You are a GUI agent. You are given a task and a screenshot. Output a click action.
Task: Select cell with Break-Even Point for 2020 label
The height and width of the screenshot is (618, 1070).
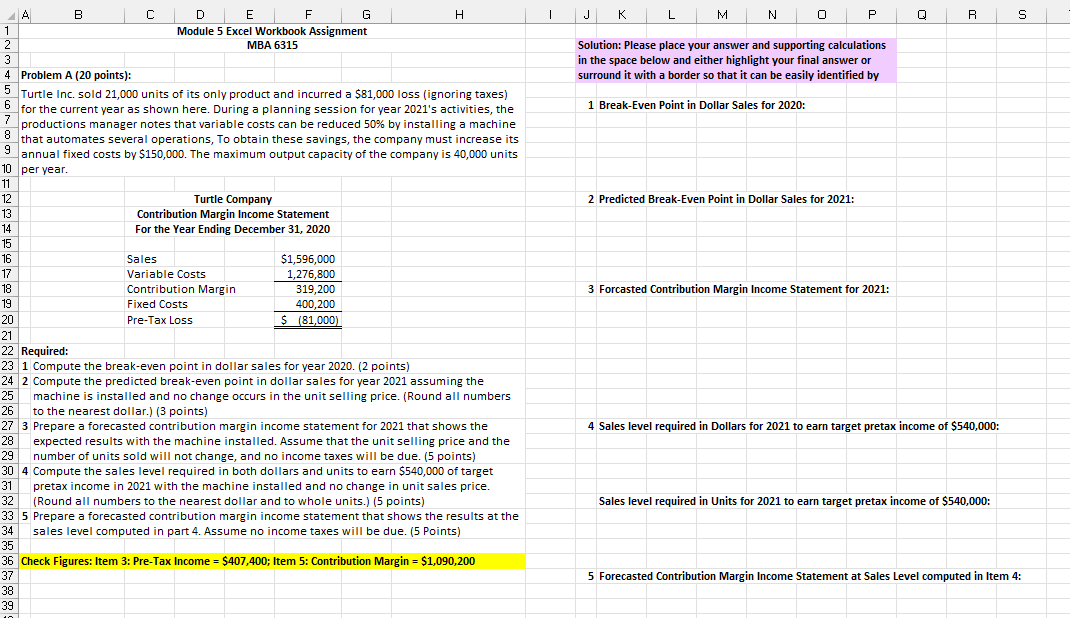click(680, 105)
